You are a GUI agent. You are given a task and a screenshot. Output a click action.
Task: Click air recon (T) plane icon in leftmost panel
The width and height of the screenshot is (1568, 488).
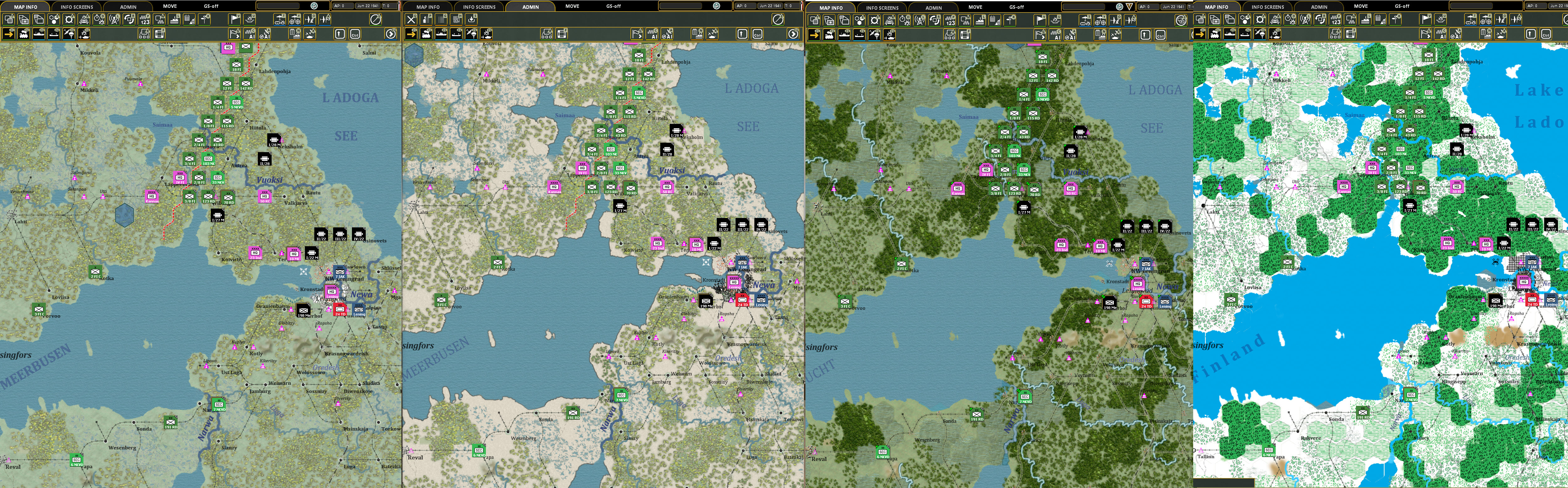coord(279,19)
